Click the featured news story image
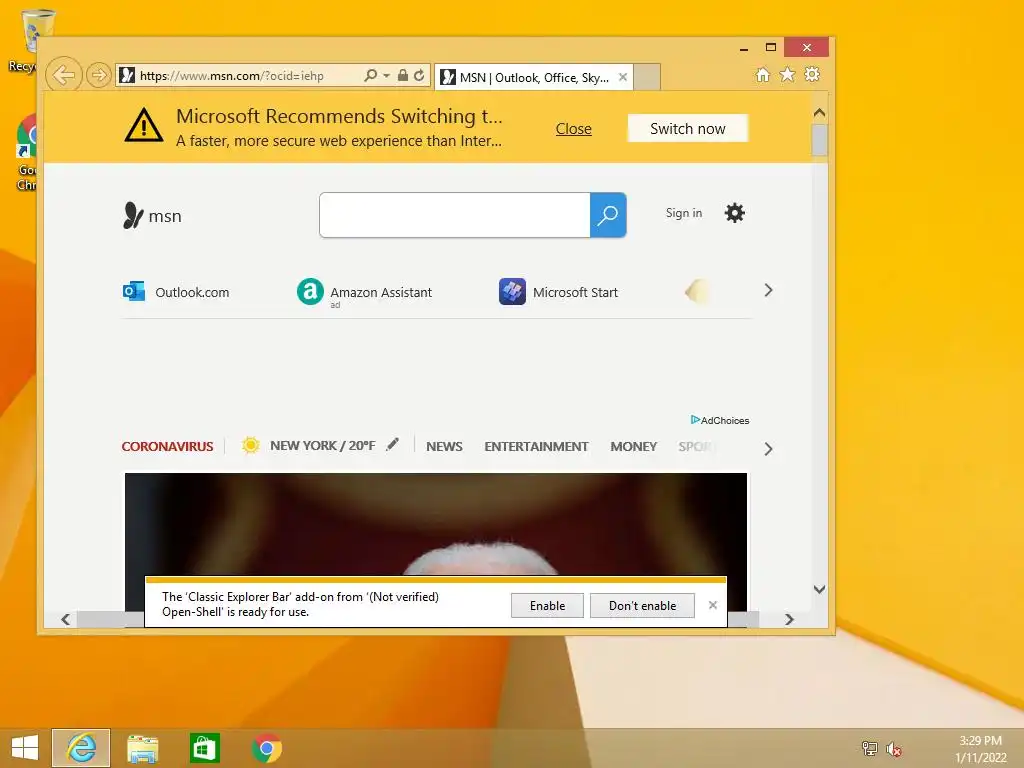Image resolution: width=1024 pixels, height=768 pixels. point(436,522)
